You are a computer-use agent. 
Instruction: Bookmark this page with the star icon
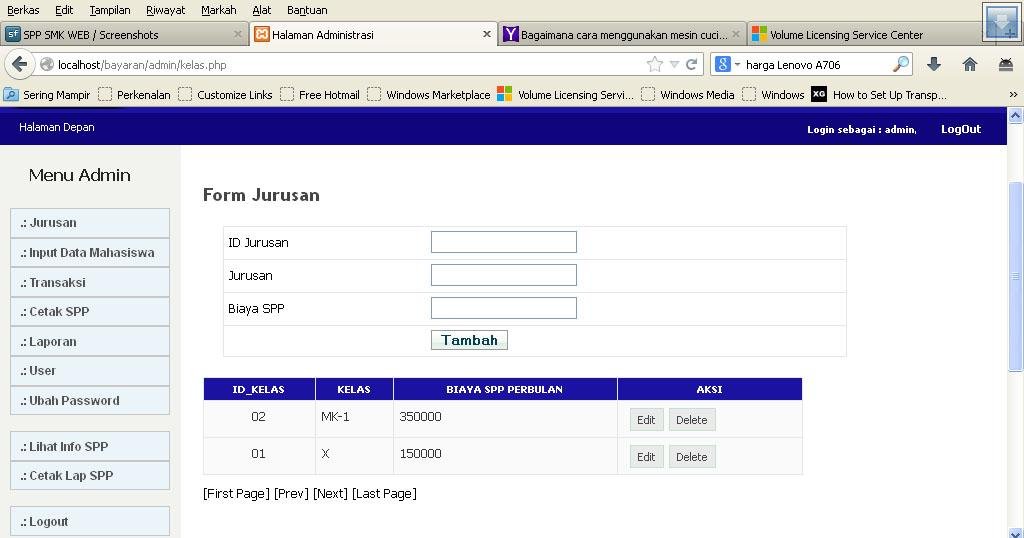(654, 64)
